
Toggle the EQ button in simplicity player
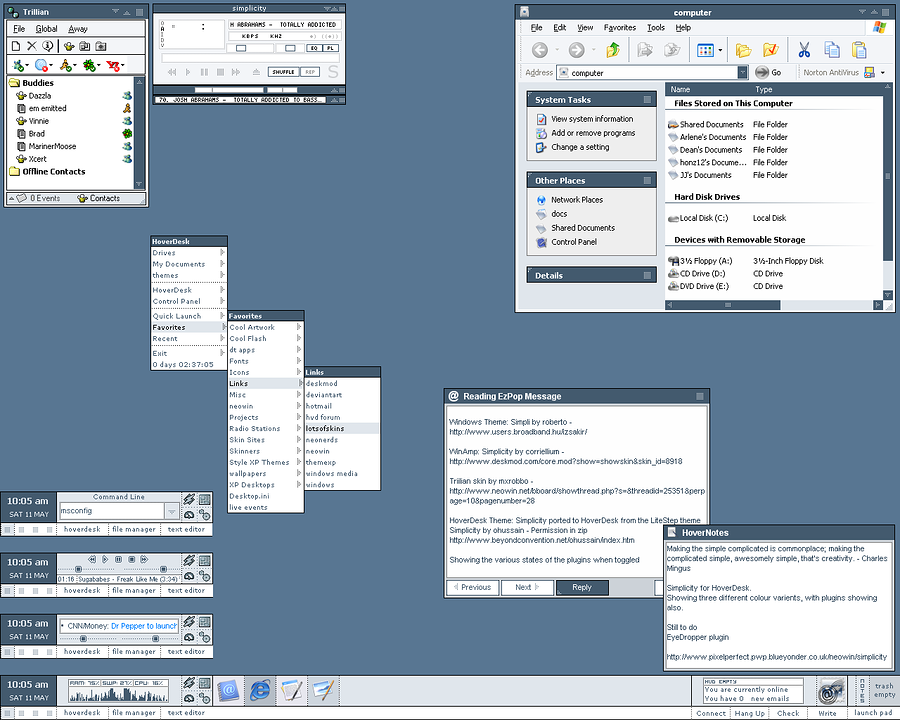point(314,48)
